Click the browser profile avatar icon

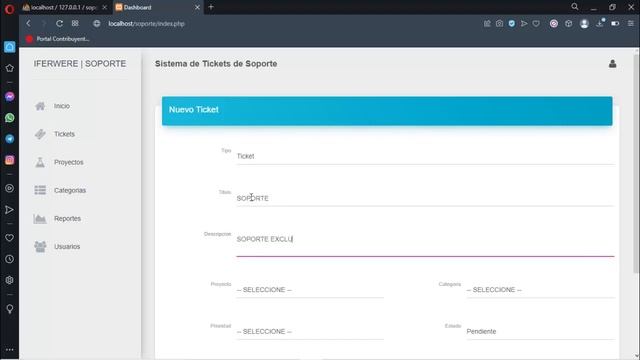pyautogui.click(x=584, y=24)
